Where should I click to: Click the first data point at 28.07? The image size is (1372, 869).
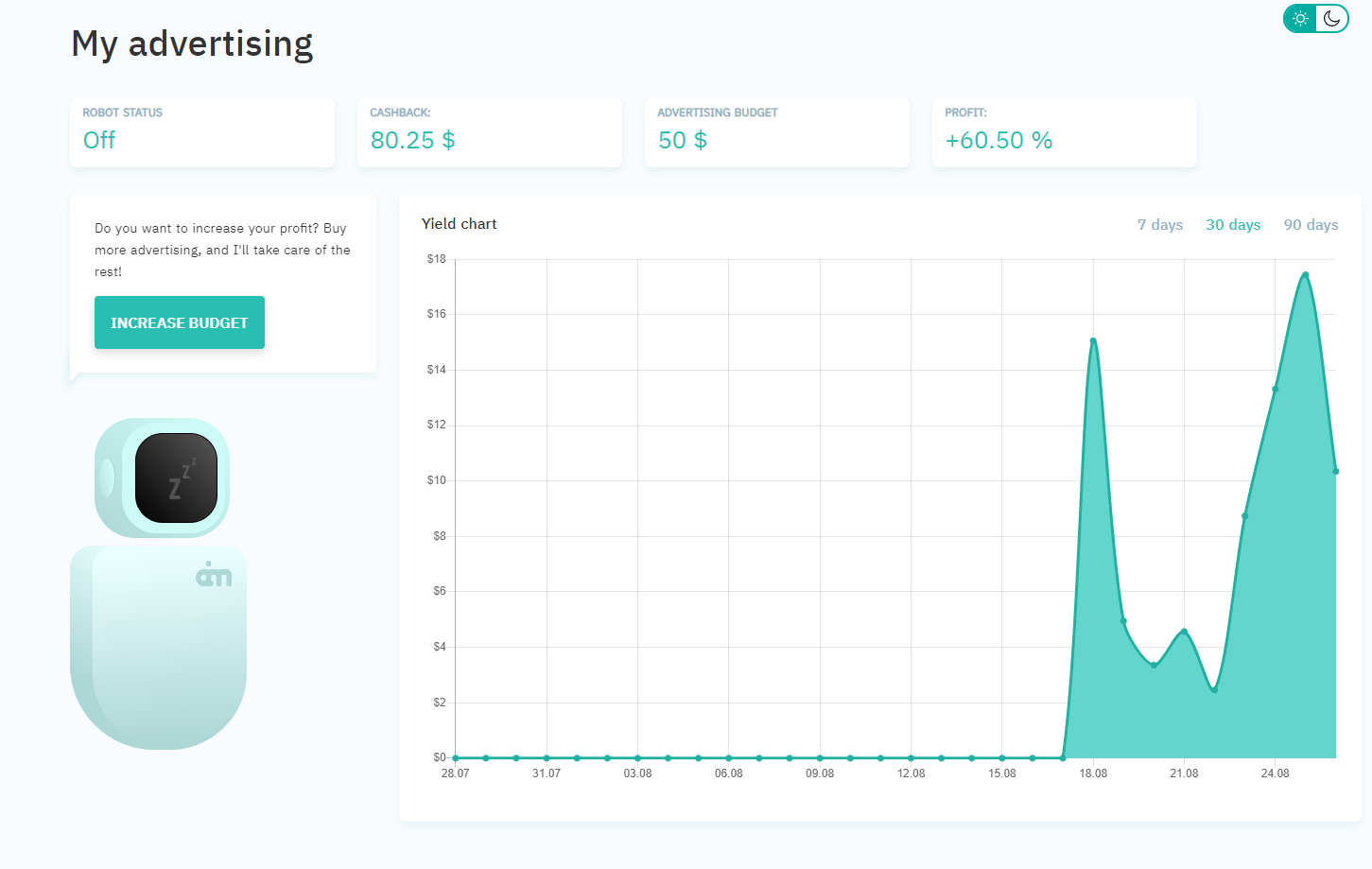(x=456, y=757)
